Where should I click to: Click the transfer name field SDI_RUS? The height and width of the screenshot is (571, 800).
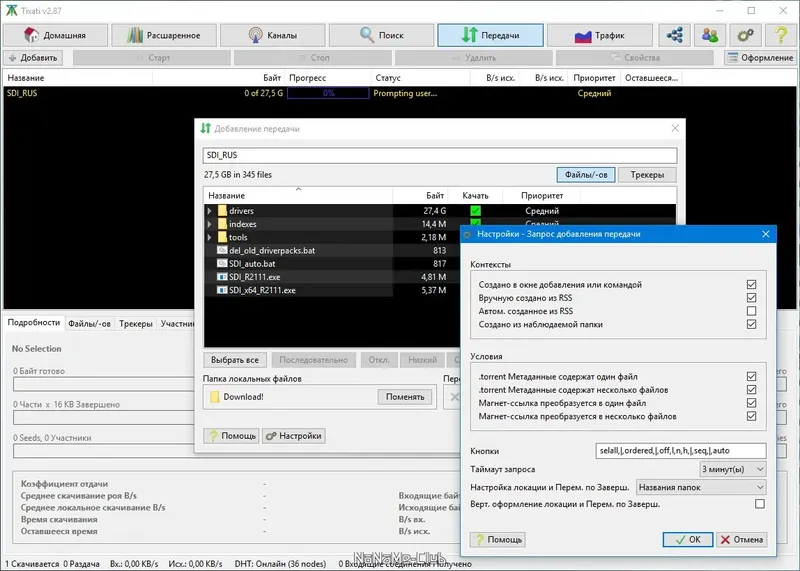click(440, 155)
